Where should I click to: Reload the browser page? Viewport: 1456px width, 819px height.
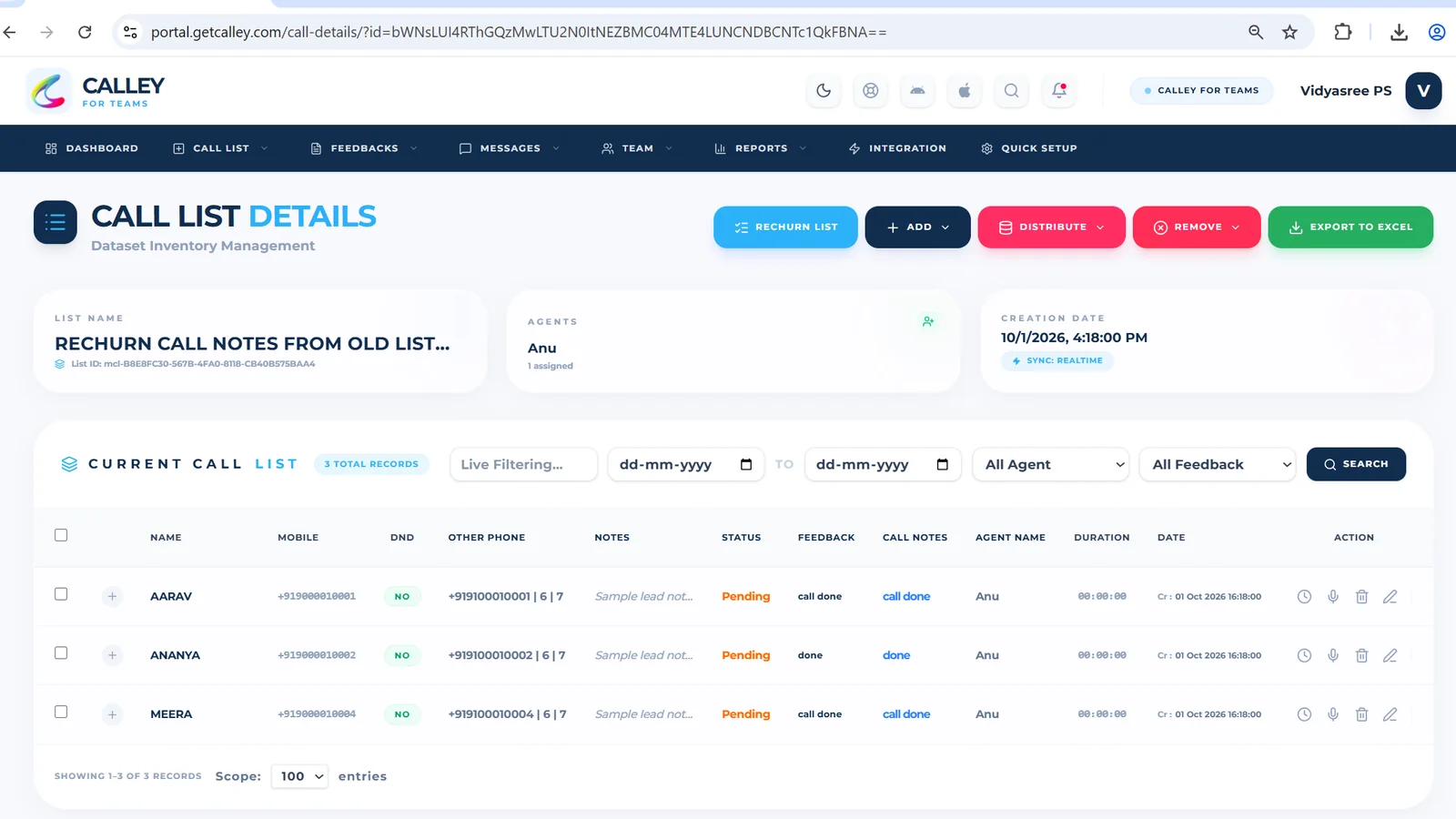(85, 32)
